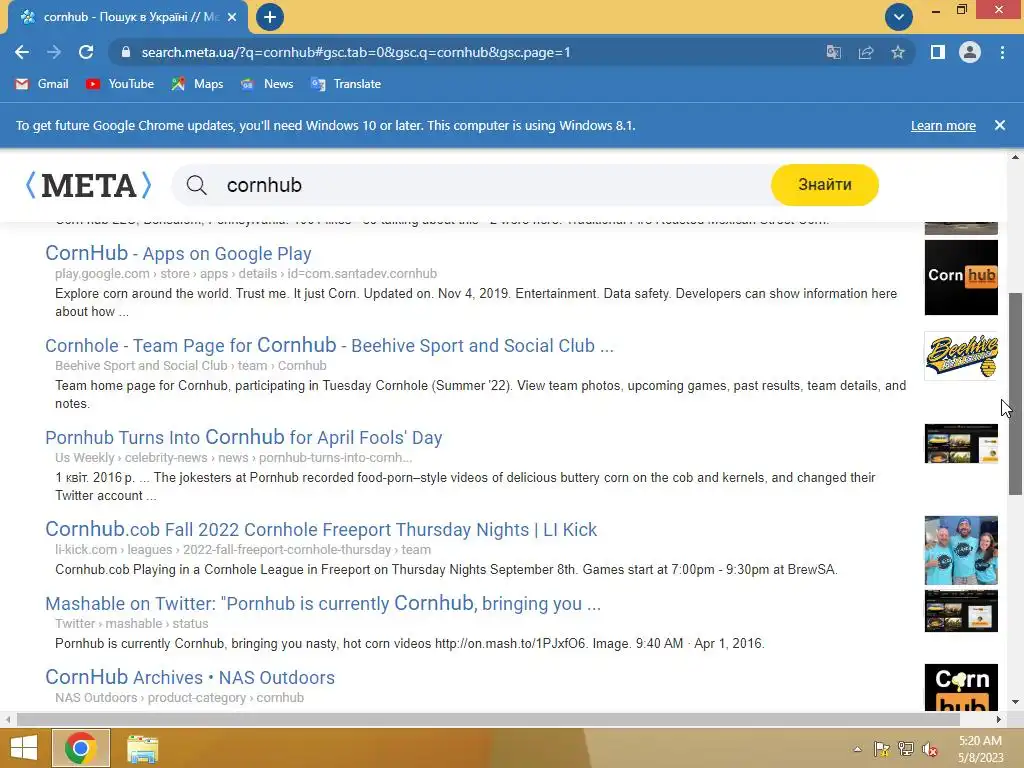
Task: Open the Corn hub logo thumbnail
Action: coord(961,278)
